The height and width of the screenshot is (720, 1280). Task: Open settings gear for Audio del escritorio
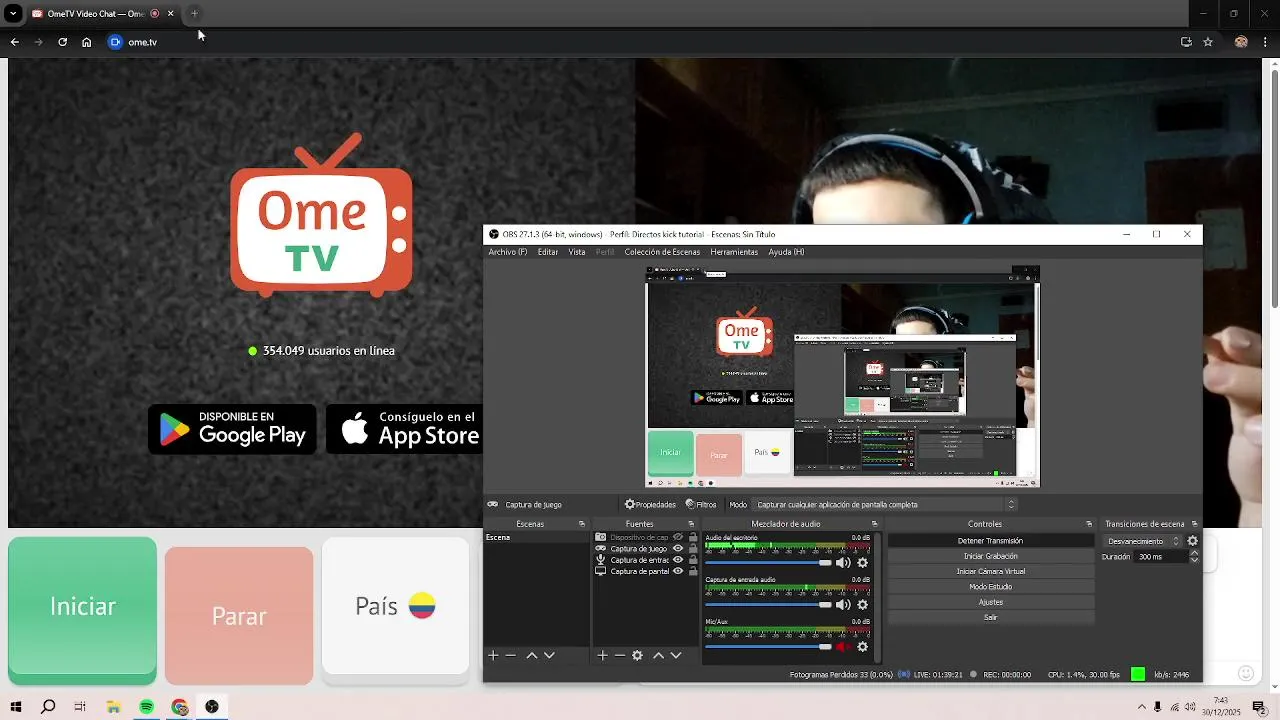(x=862, y=563)
